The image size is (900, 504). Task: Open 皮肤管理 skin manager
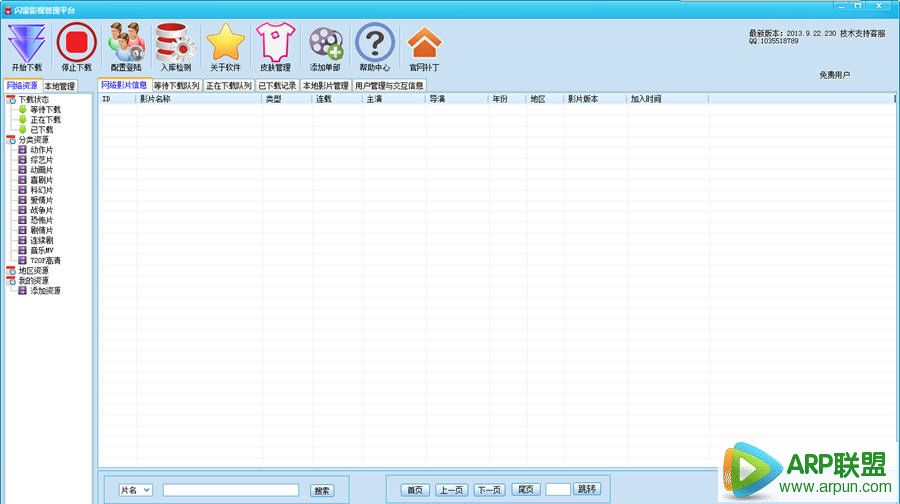(275, 44)
